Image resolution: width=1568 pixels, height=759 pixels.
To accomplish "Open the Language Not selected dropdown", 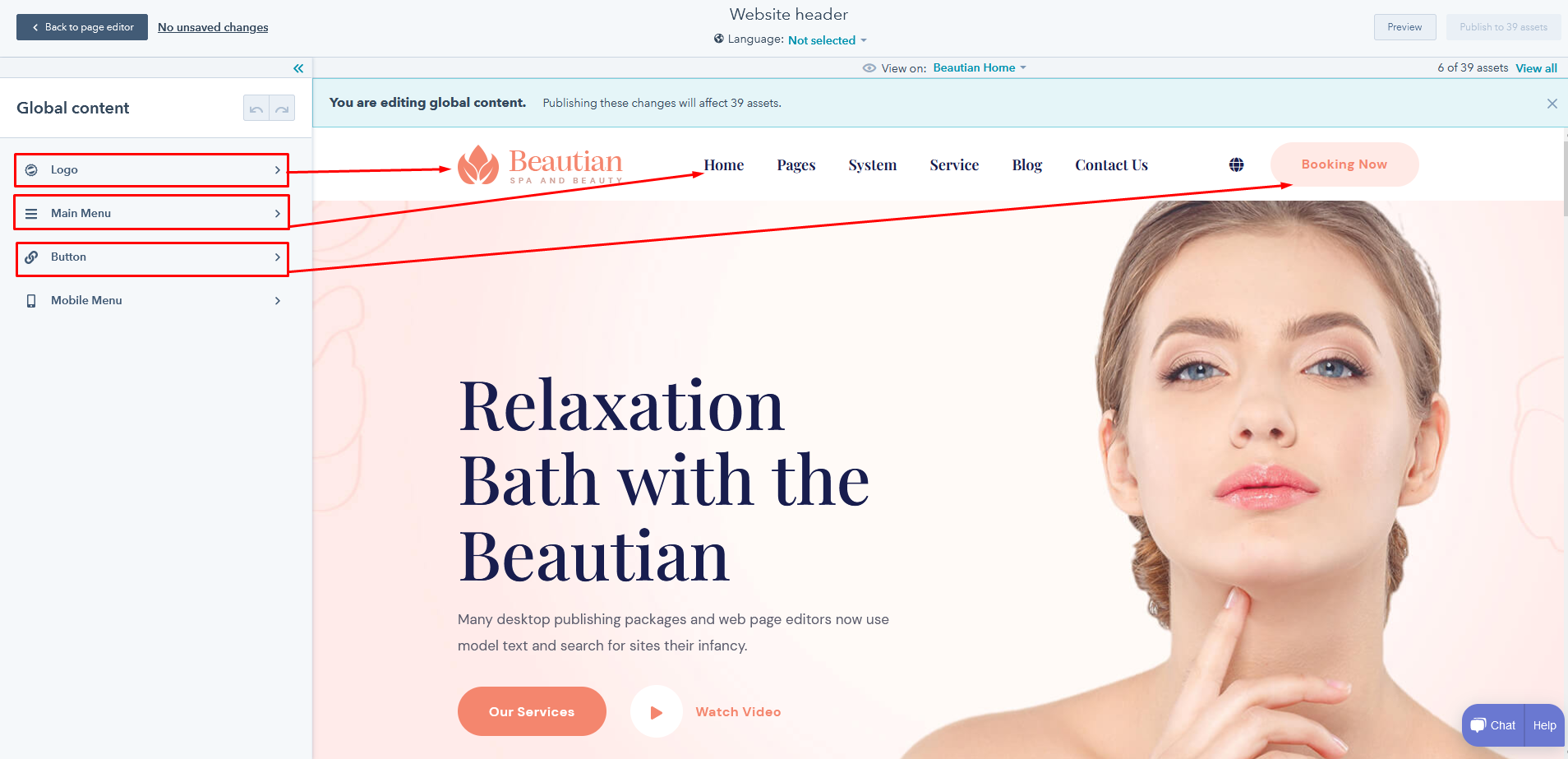I will point(827,40).
